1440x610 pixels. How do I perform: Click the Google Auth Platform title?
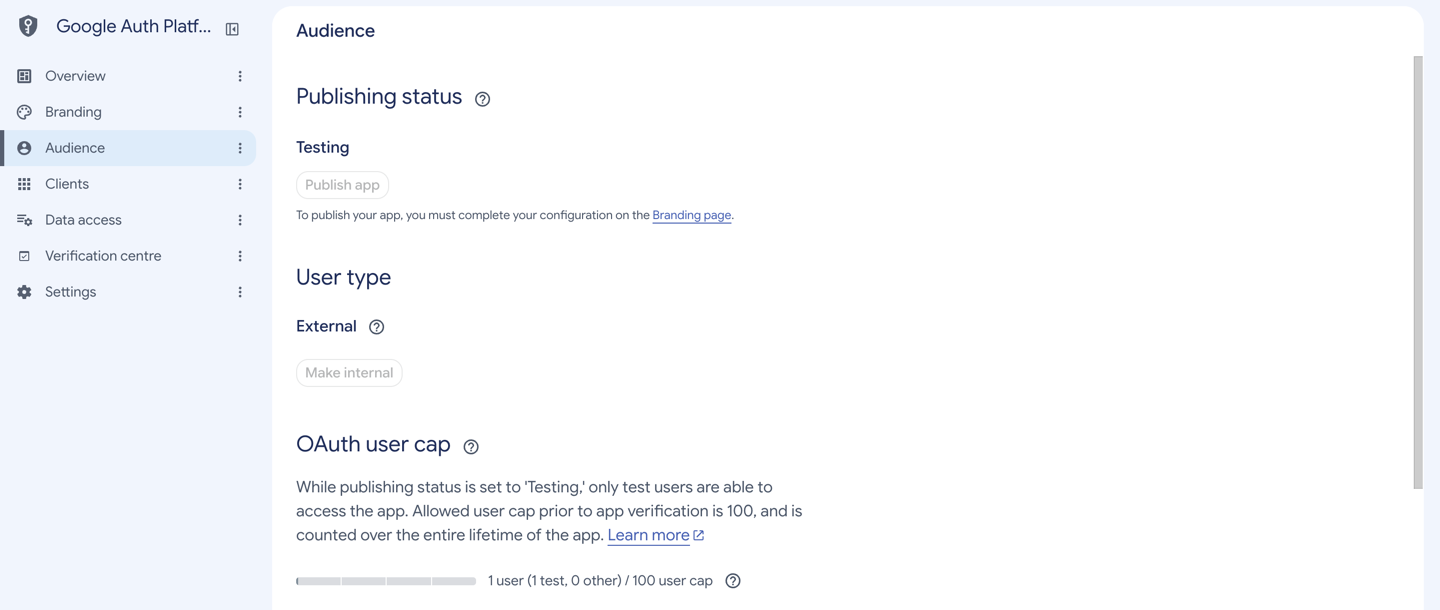pos(133,27)
